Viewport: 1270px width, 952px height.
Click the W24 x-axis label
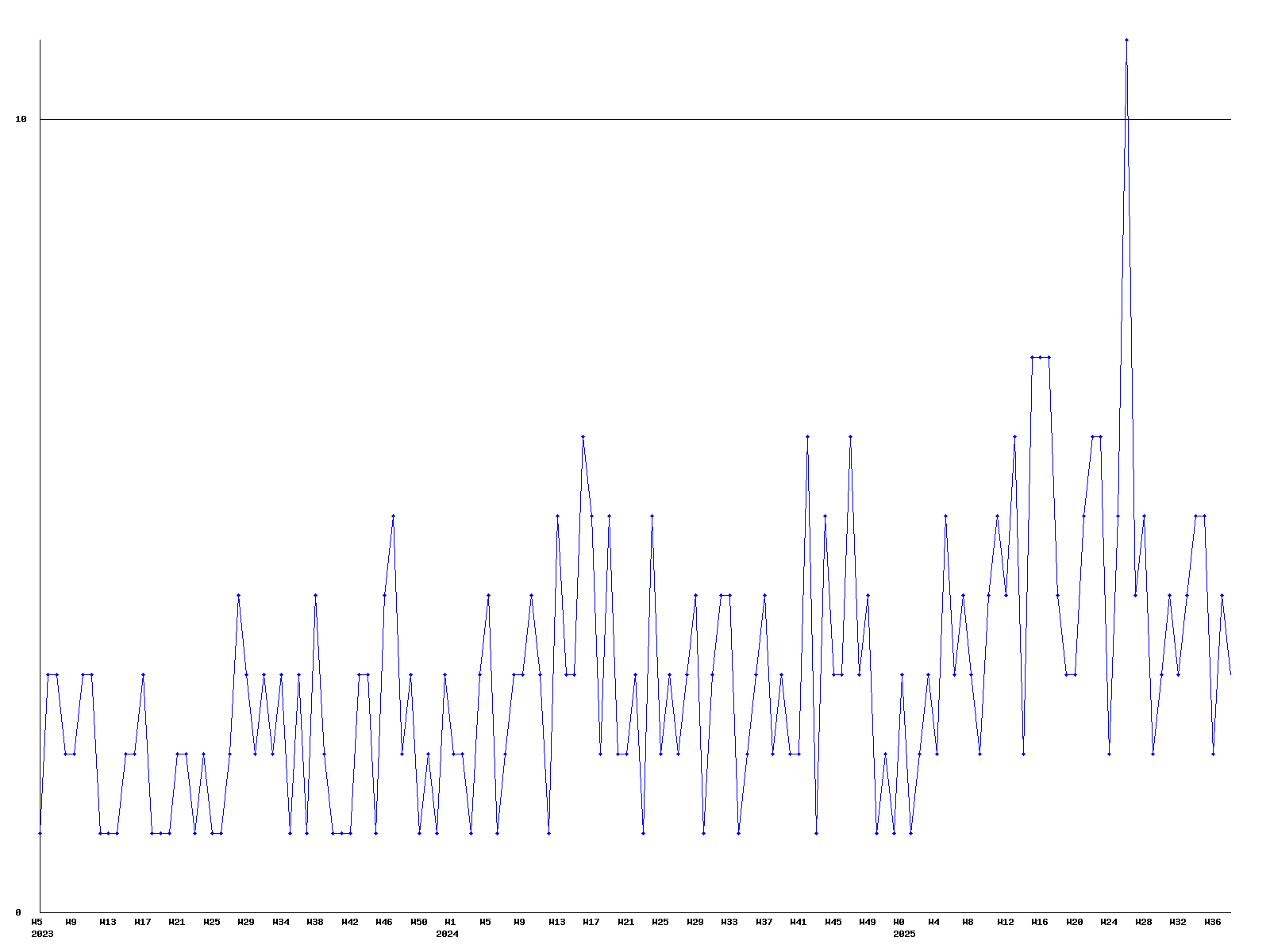(x=1109, y=923)
